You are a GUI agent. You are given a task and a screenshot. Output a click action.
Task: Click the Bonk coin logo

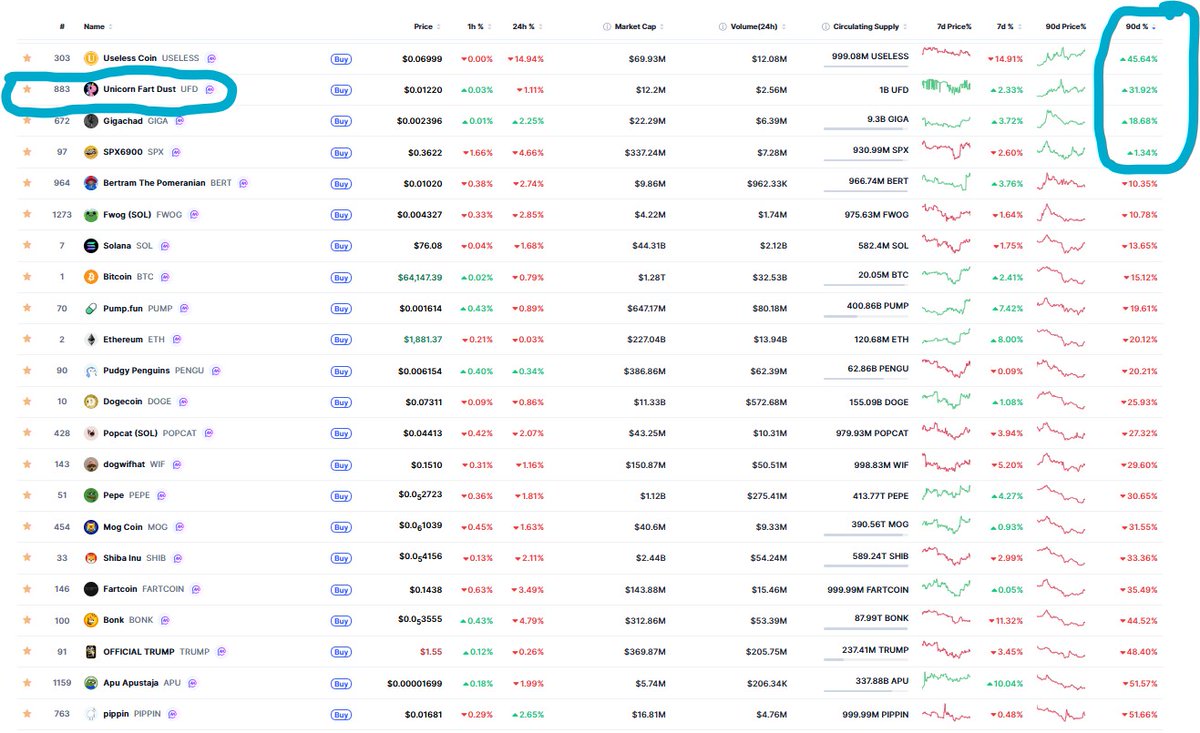[91, 620]
